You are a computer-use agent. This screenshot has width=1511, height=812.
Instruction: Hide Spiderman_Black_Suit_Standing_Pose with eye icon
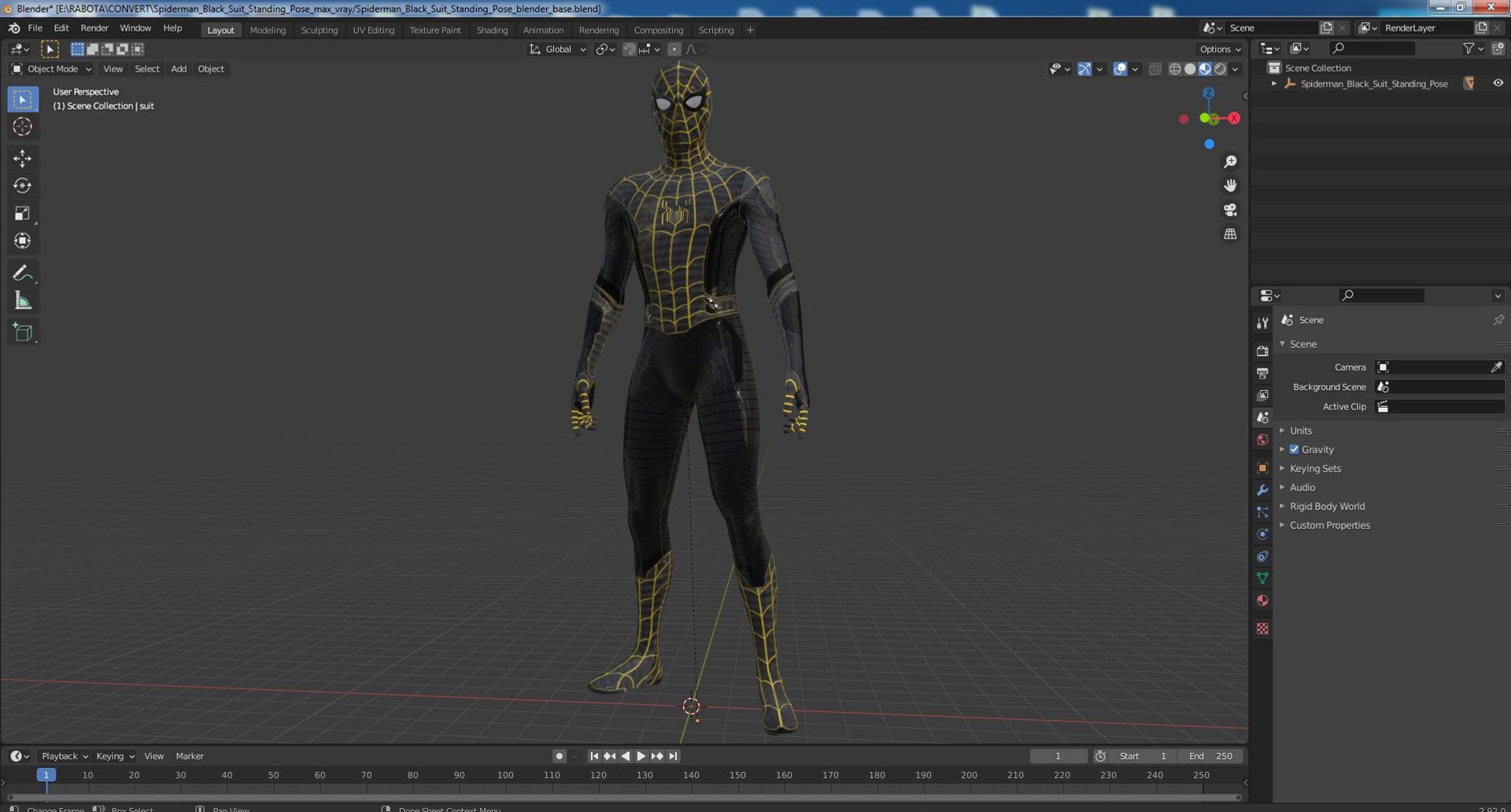(x=1498, y=83)
